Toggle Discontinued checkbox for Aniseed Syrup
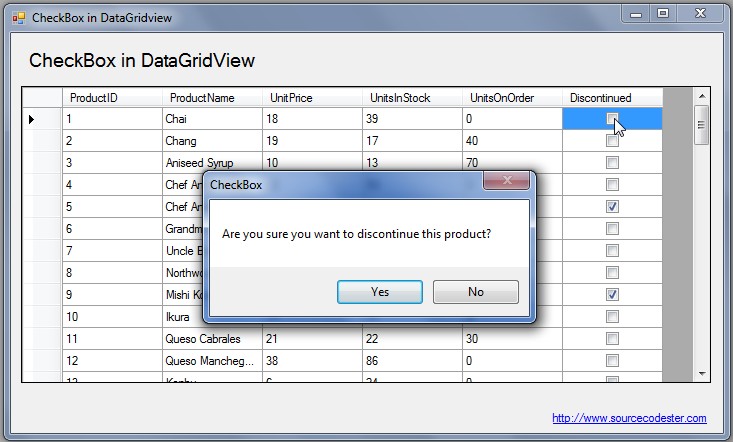Screen dimensions: 733x442 click(612, 163)
